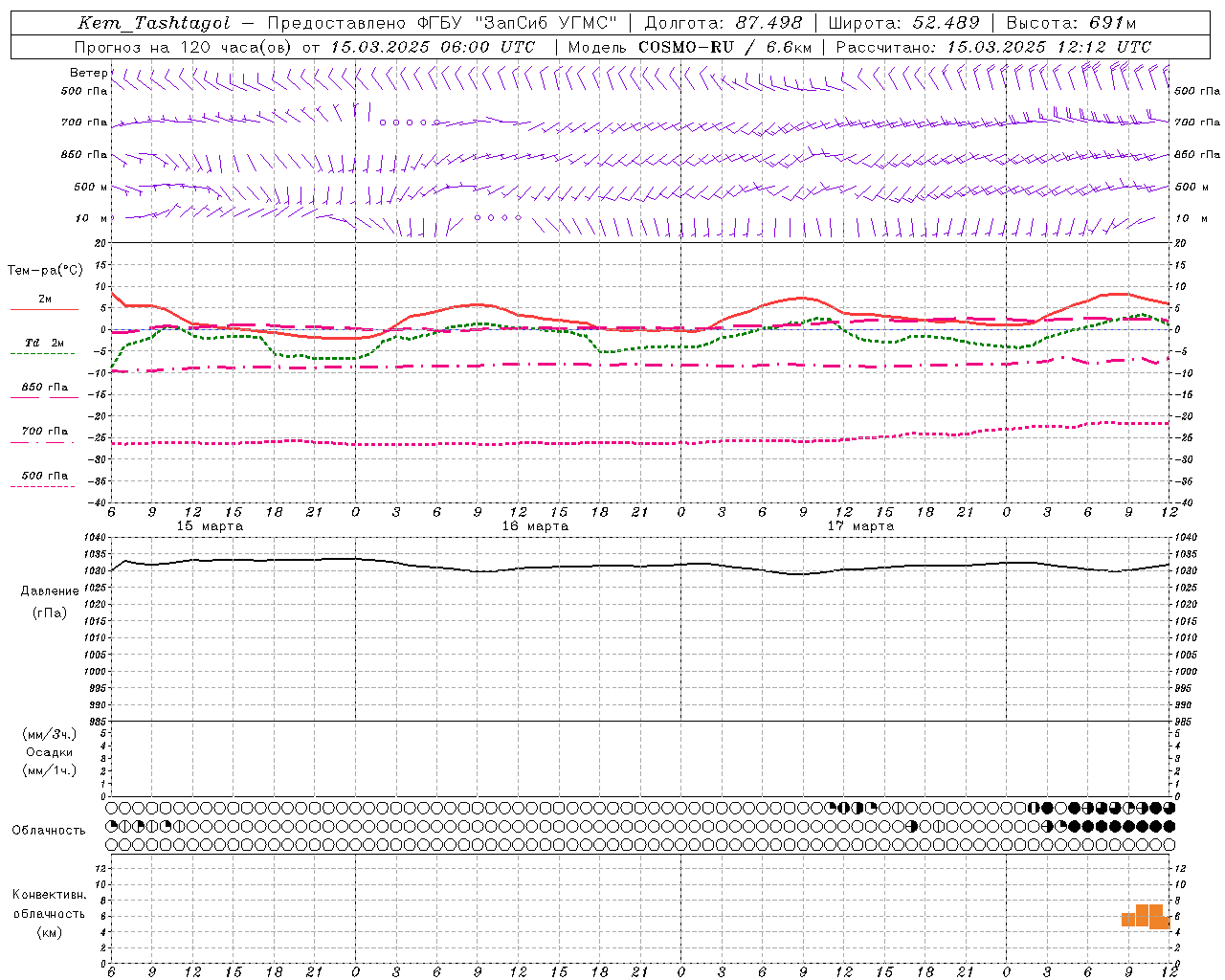Click the Рассчитано 15.03.2025 12:12 UTC timestamp
Viewport: 1225px width, 980px height.
point(993,47)
